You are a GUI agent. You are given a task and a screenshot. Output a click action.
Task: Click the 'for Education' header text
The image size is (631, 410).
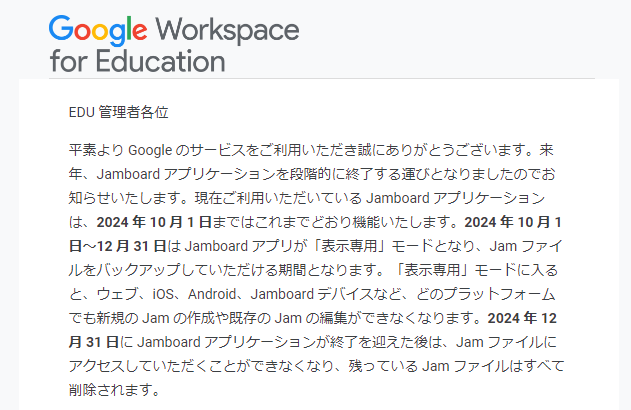(x=137, y=61)
